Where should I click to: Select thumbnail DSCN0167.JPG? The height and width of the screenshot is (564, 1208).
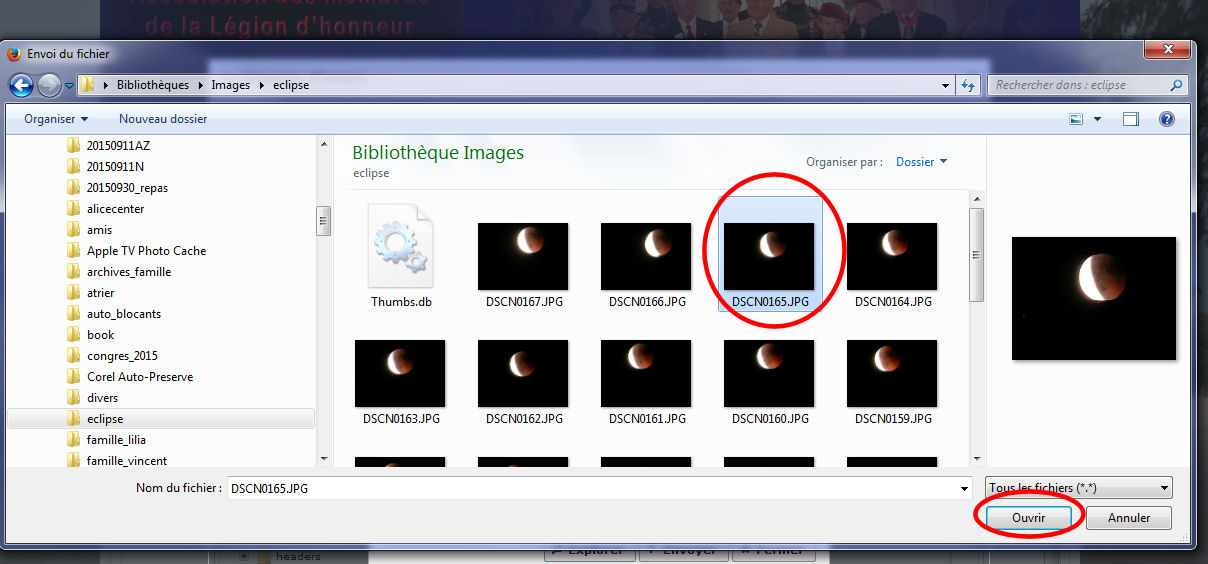[x=523, y=256]
